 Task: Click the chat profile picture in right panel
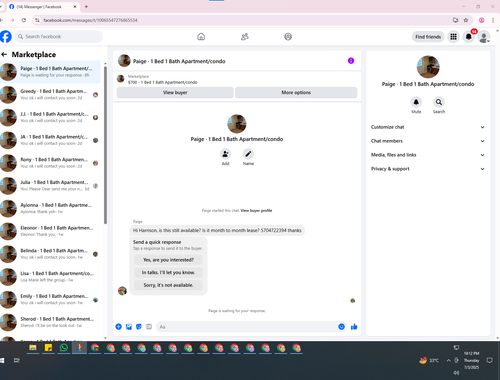(428, 67)
